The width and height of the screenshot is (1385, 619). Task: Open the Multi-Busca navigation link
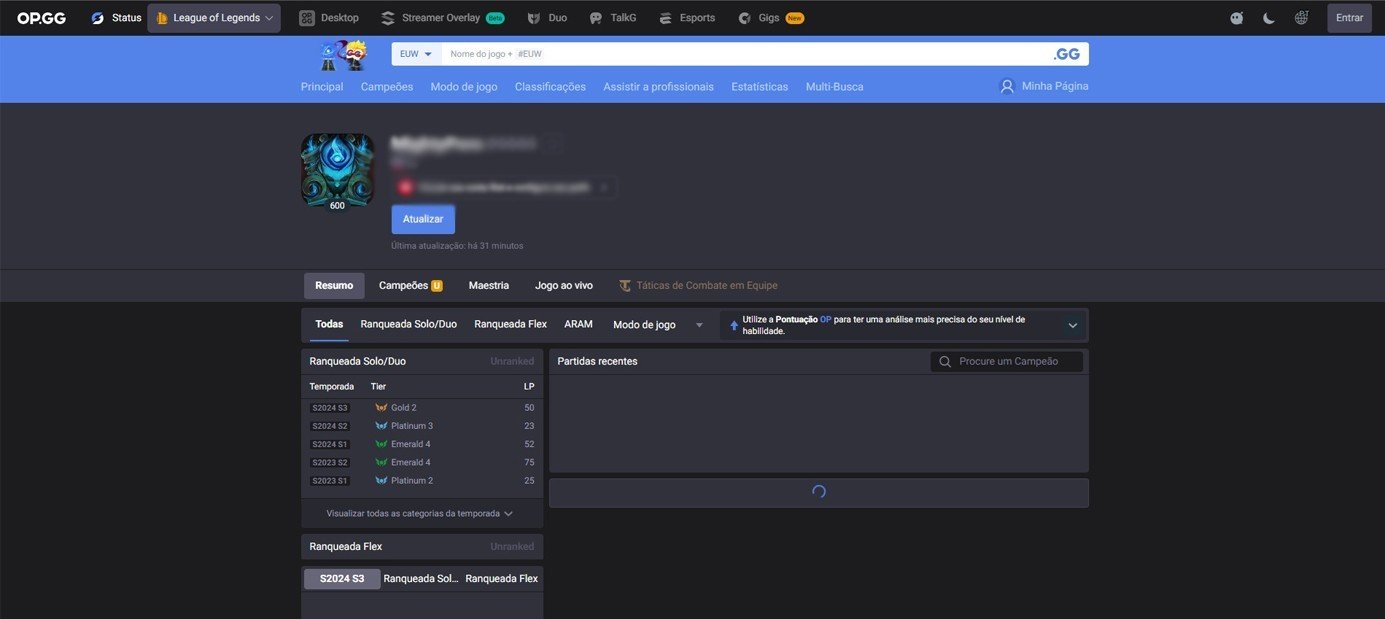pos(835,87)
